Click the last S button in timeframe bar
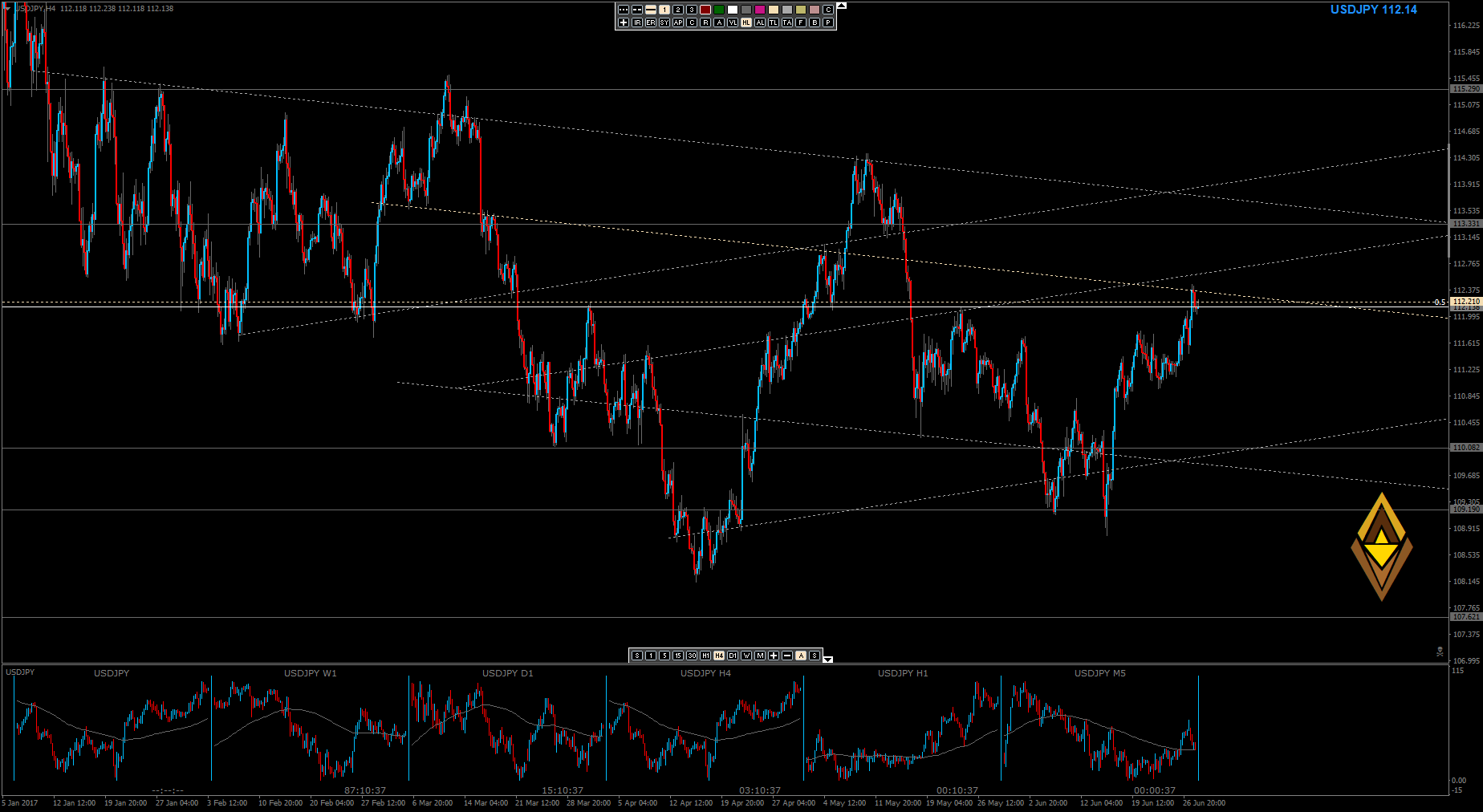 click(x=815, y=656)
